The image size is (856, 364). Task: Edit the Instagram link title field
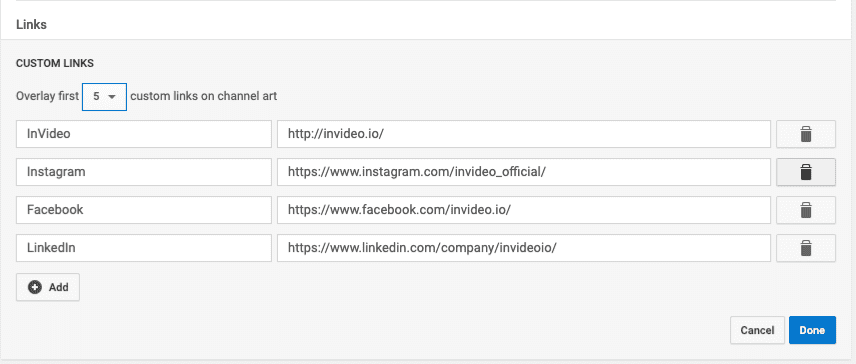(144, 172)
